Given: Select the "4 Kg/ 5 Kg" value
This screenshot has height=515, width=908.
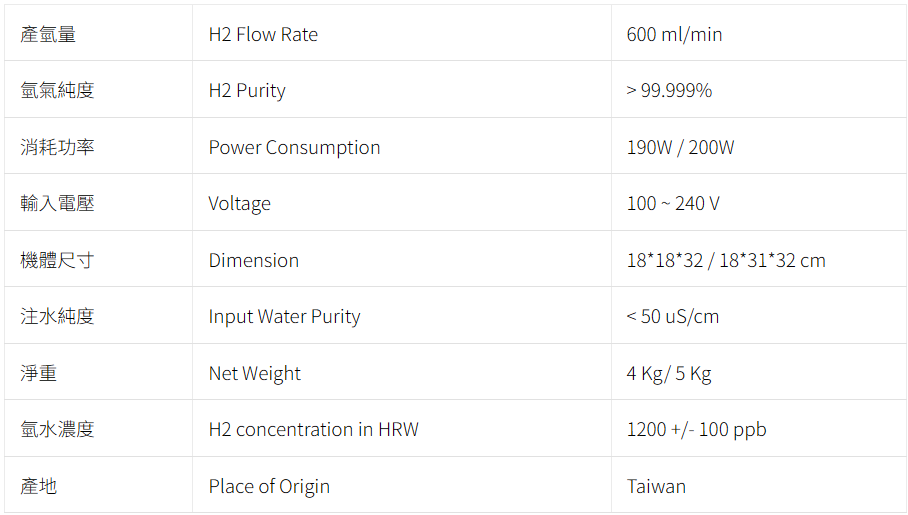Looking at the screenshot, I should click(669, 373).
